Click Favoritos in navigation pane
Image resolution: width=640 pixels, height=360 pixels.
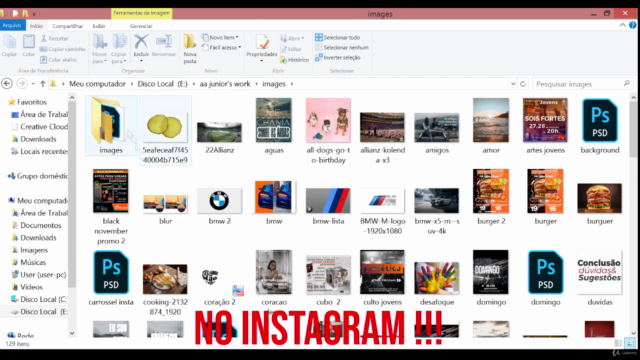[32, 102]
